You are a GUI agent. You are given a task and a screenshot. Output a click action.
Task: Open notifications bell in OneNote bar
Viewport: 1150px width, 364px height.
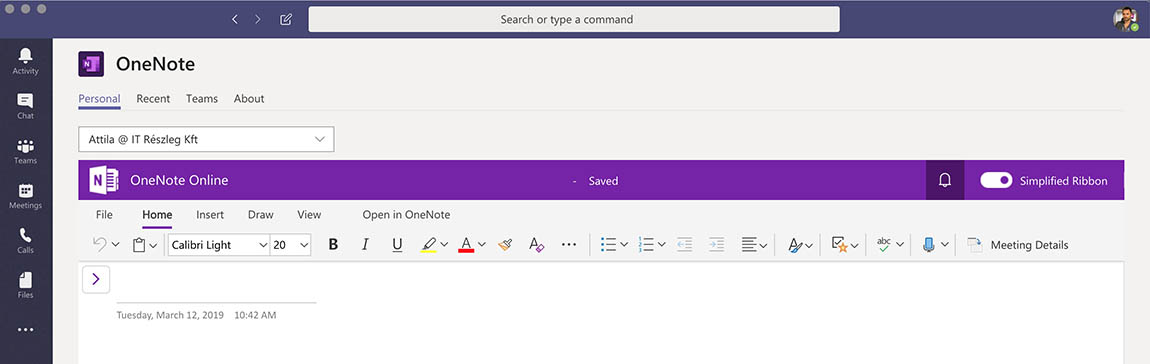click(x=945, y=181)
